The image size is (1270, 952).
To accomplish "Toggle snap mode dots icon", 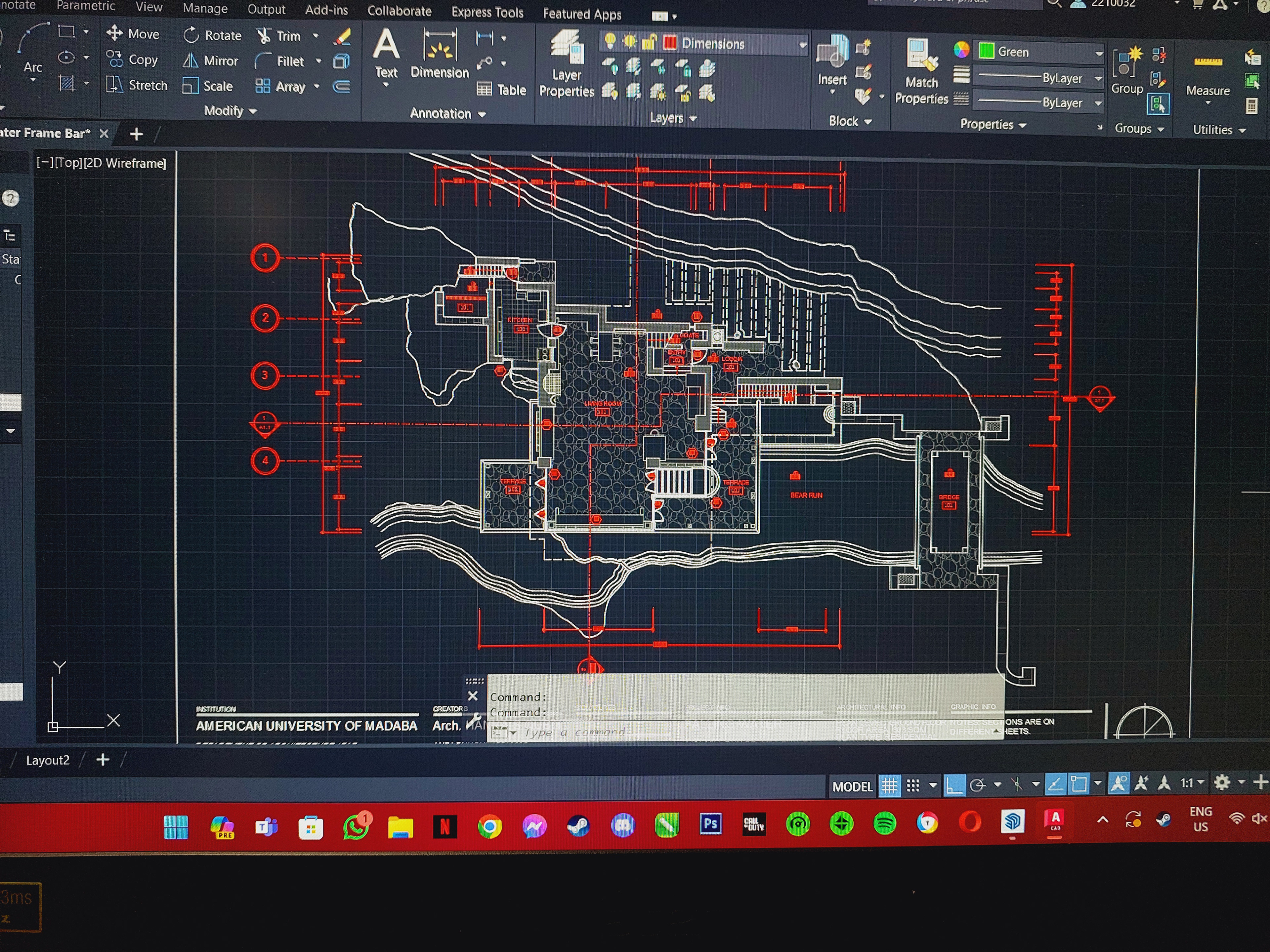I will point(913,785).
